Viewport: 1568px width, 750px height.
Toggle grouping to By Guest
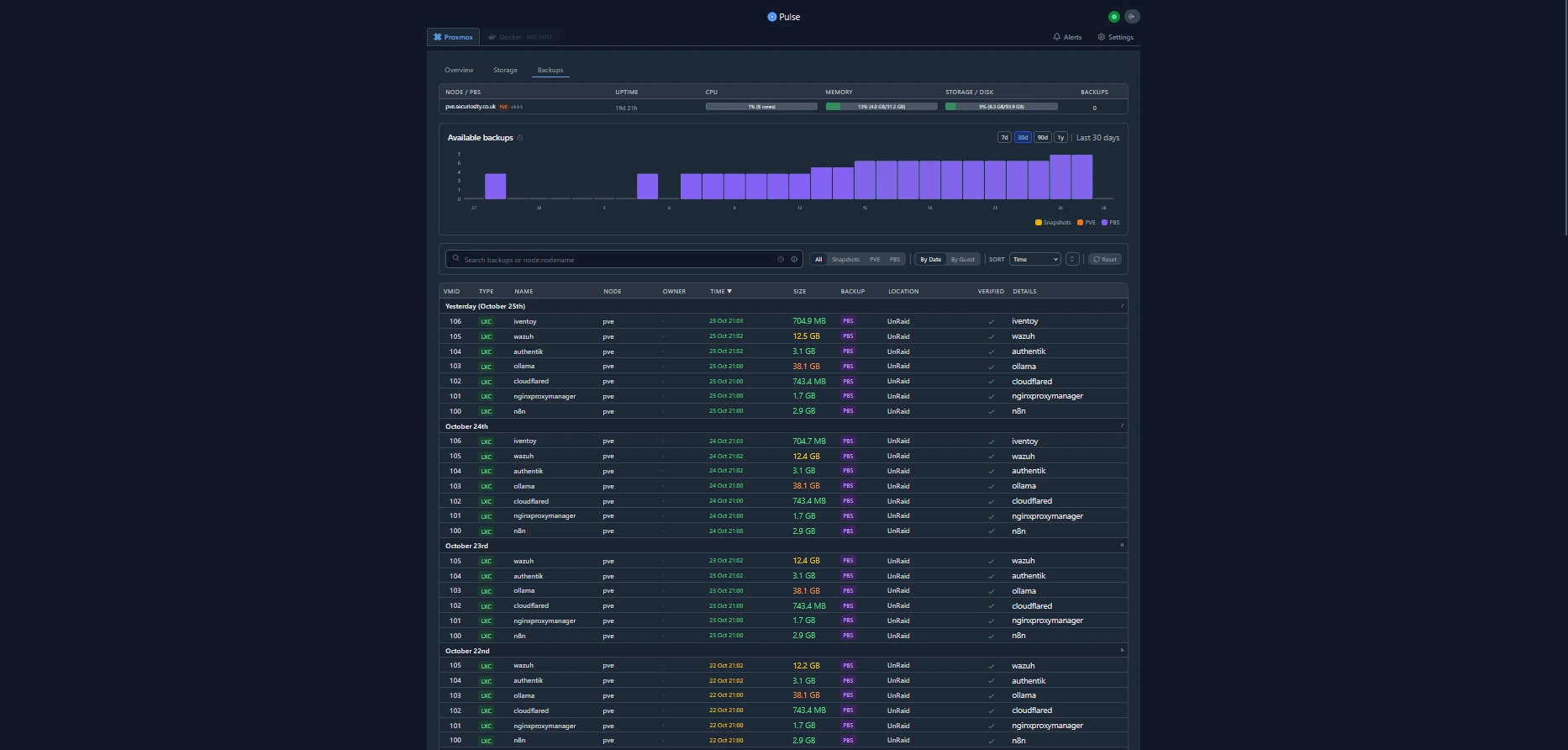[x=962, y=260]
